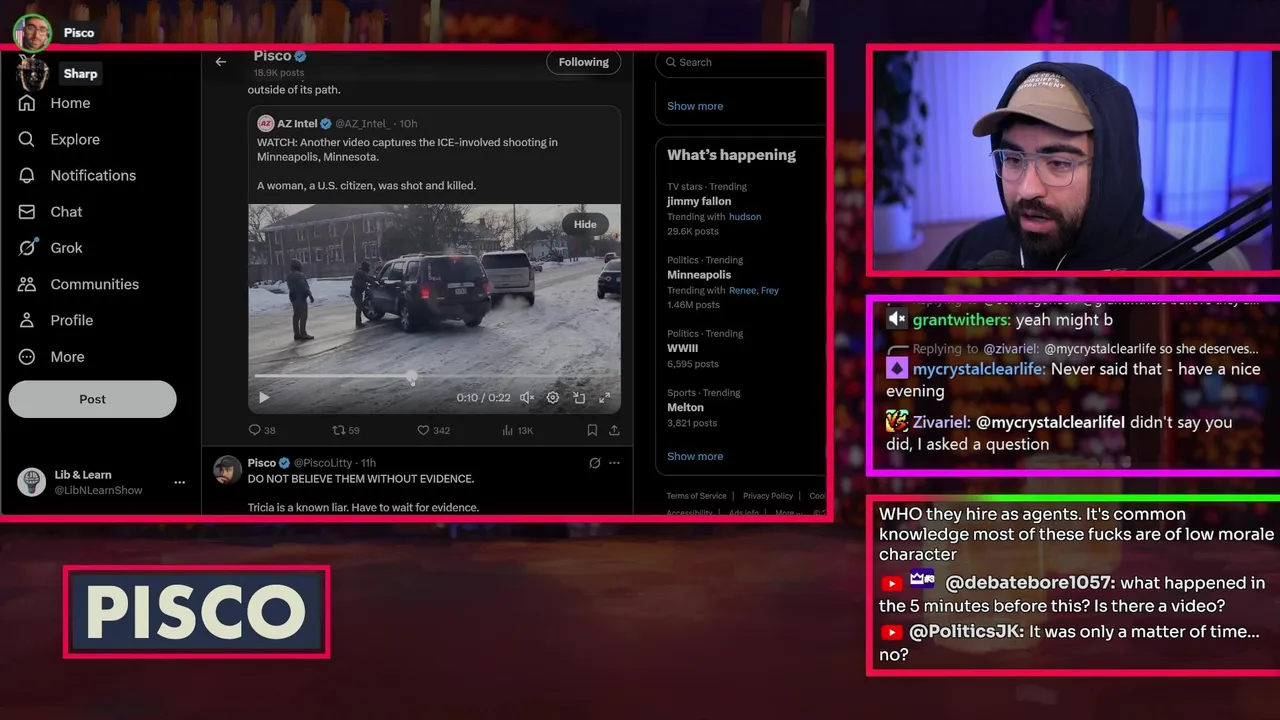Open the @AZ_Intel_ handle link

click(x=363, y=124)
